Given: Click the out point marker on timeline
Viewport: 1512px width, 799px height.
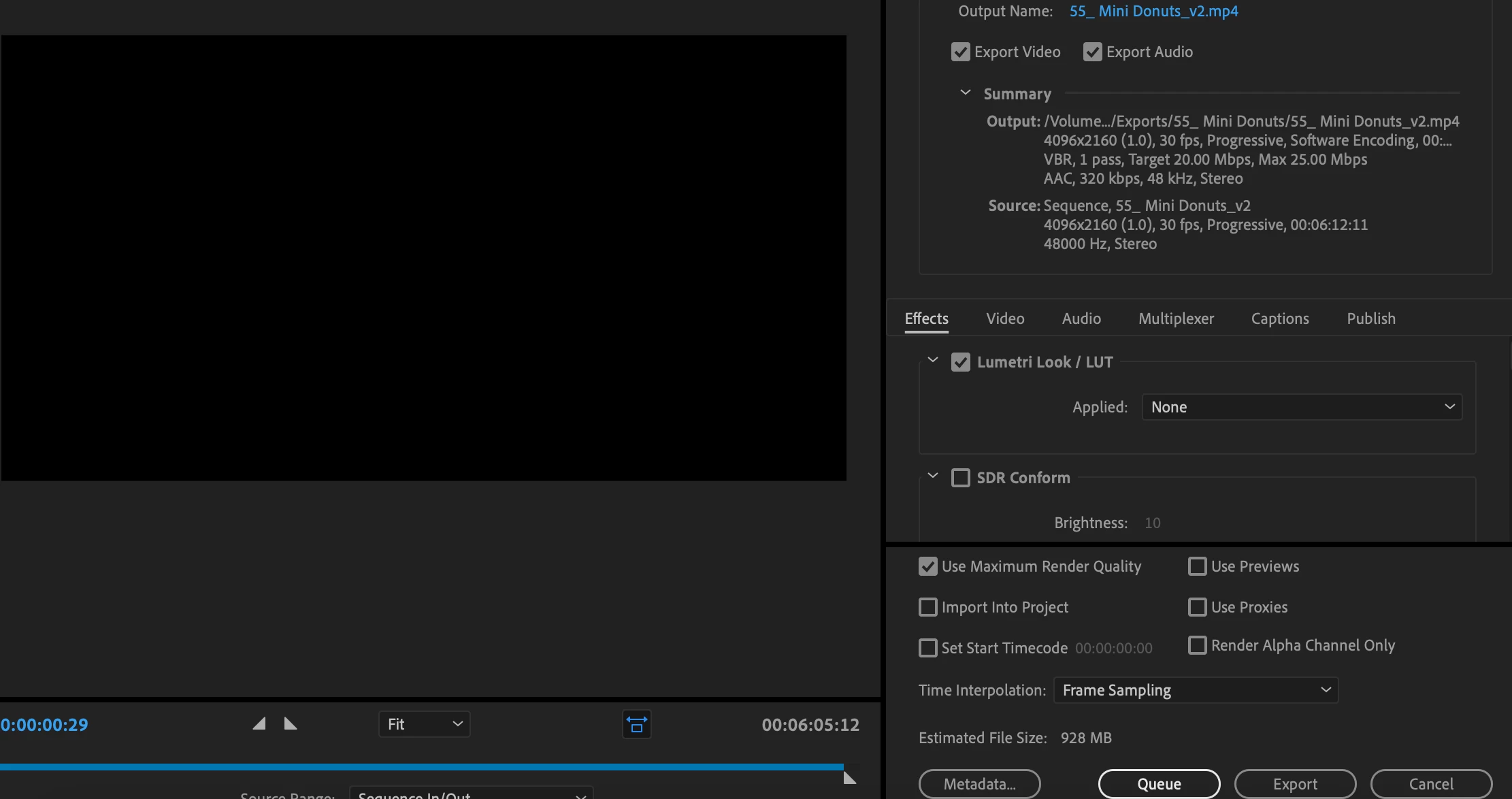Looking at the screenshot, I should click(849, 778).
